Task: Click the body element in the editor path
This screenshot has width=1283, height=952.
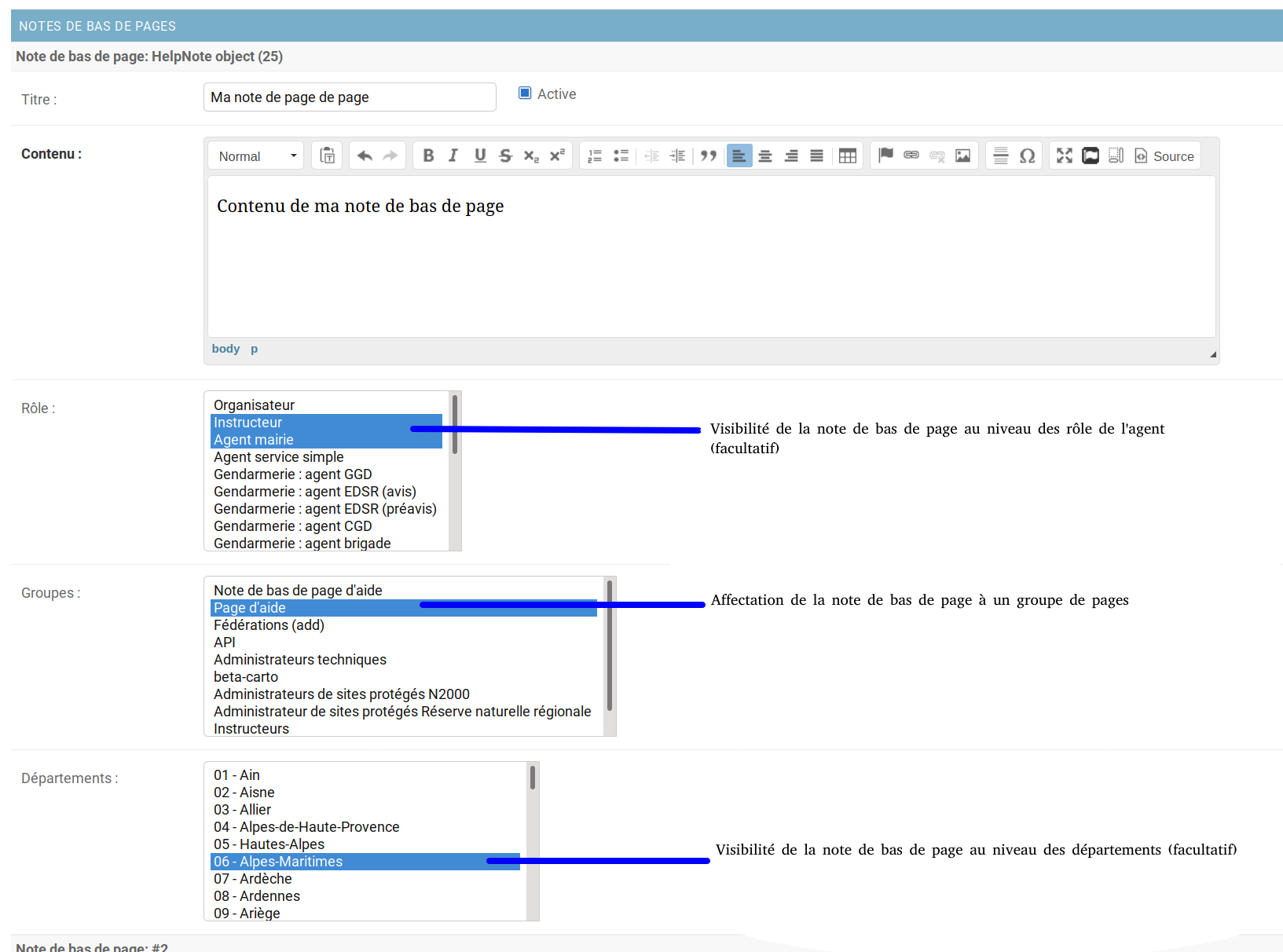Action: 225,348
